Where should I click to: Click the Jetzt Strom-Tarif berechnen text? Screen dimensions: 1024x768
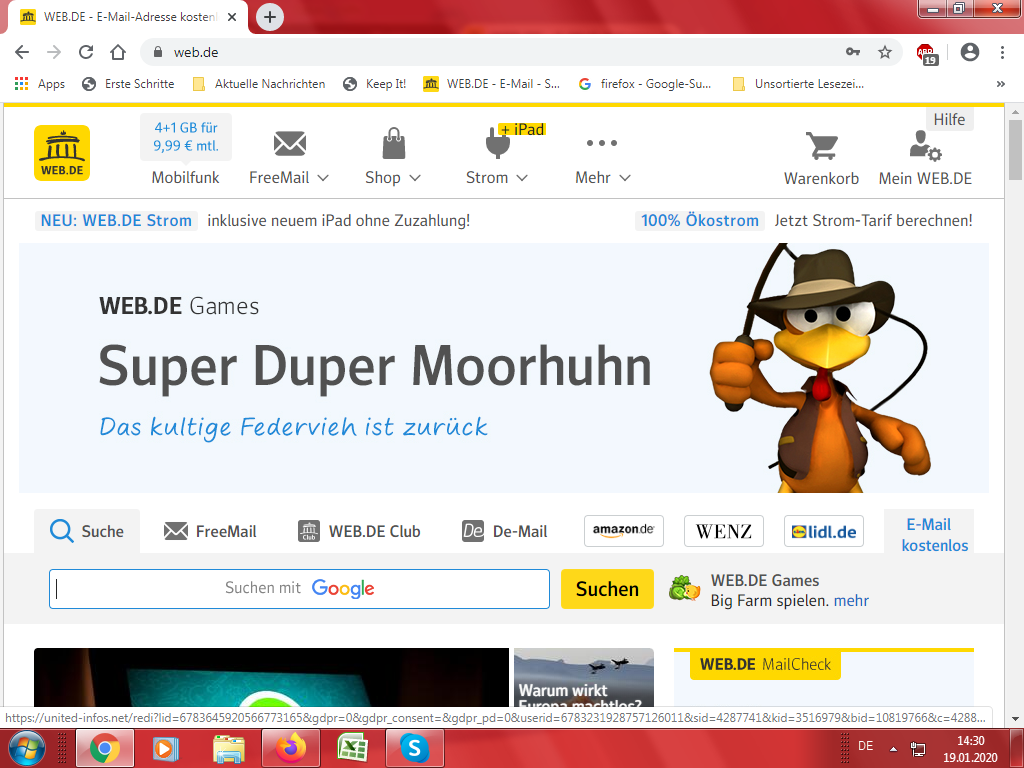[x=873, y=221]
